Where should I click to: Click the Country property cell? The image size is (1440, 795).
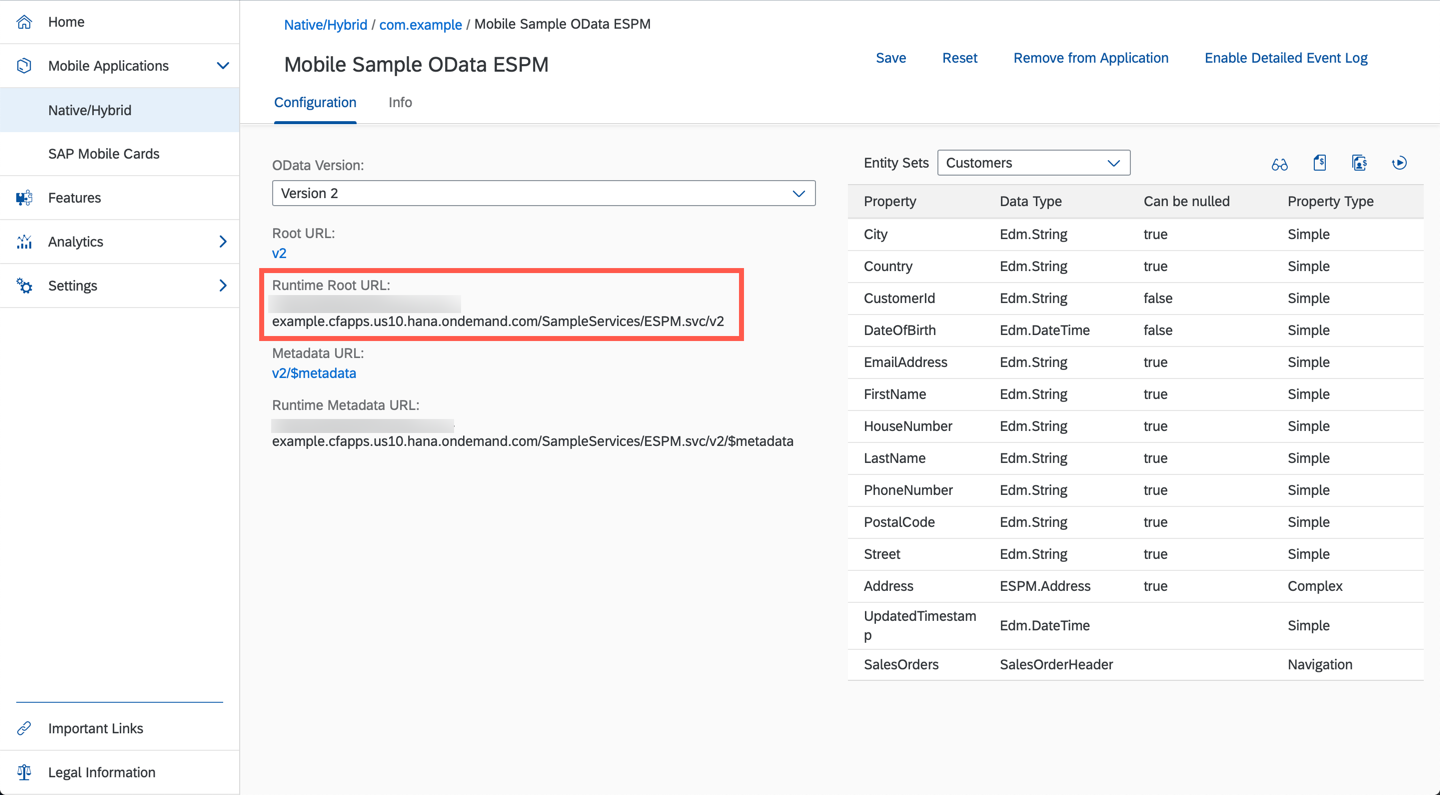888,266
